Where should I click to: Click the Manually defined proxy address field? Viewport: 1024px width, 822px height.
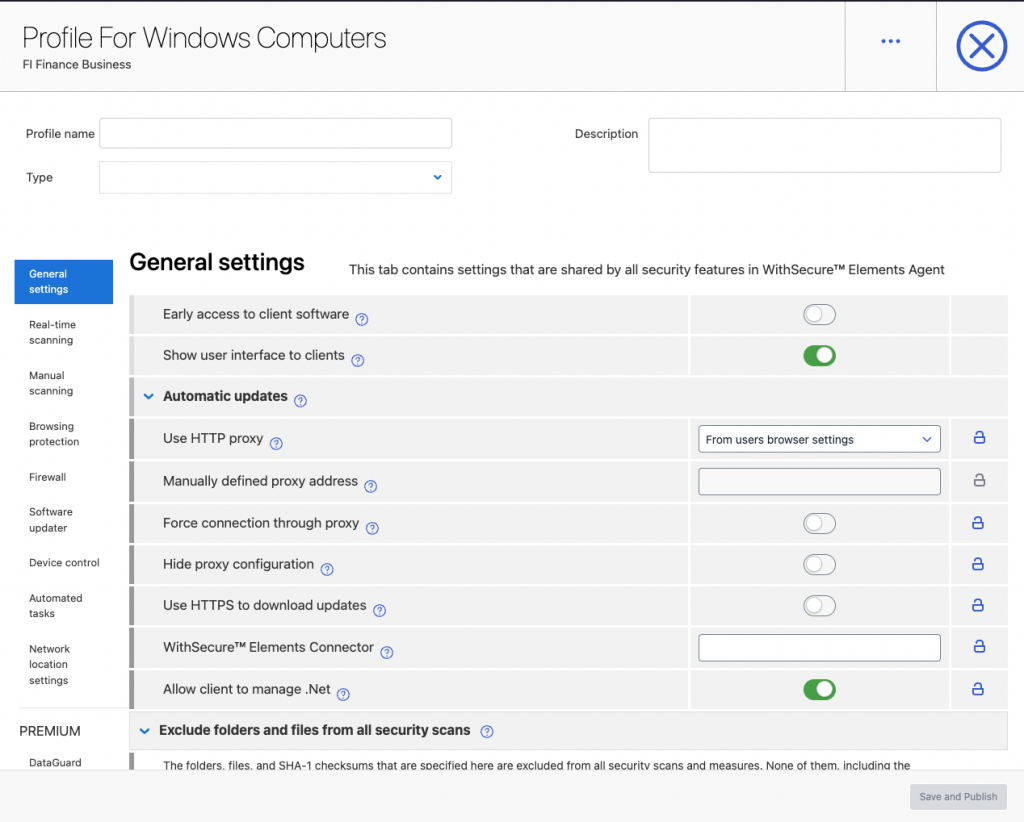[819, 481]
